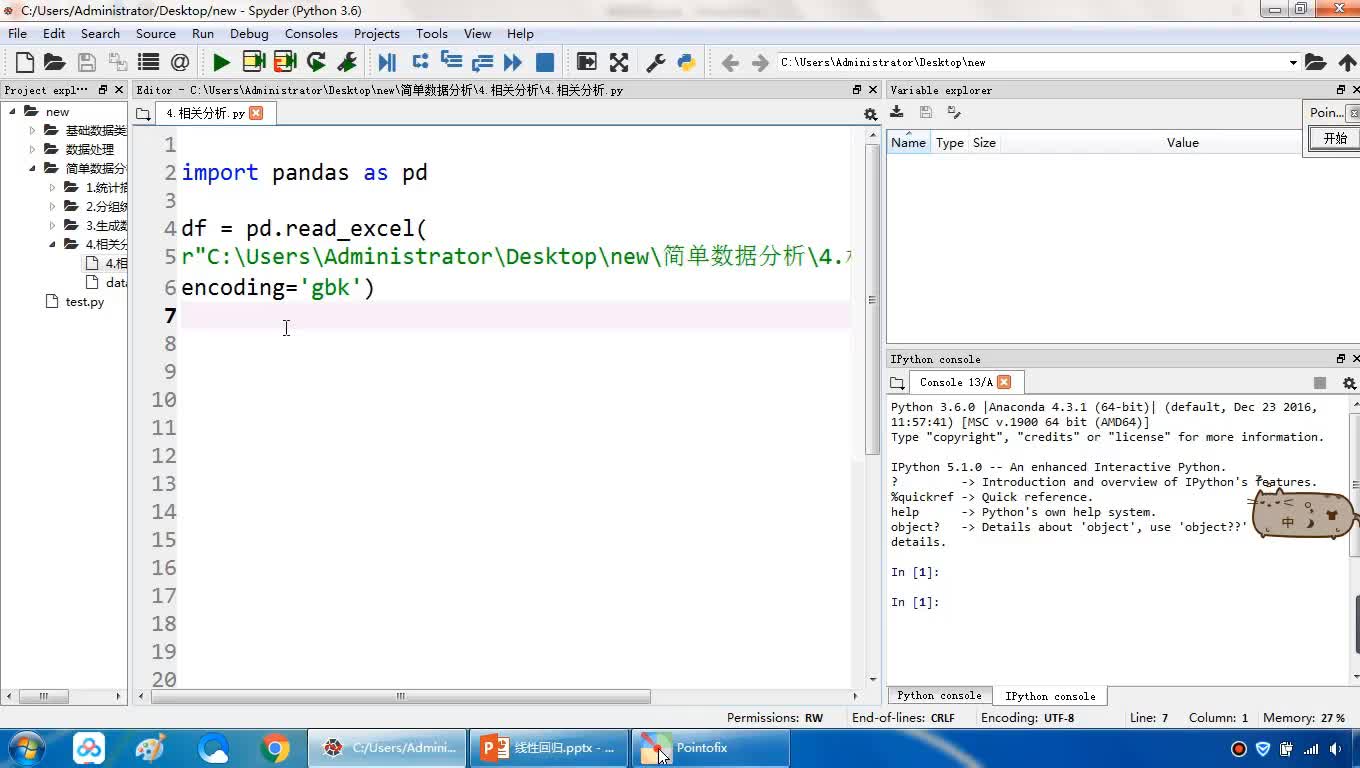The width and height of the screenshot is (1360, 768).
Task: Open the working directory path dropdown
Action: 1292,62
